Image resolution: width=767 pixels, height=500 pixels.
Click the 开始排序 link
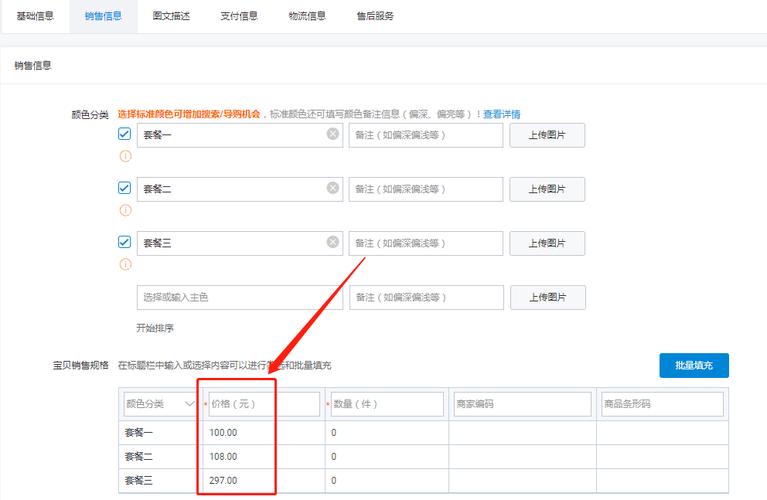tap(155, 328)
